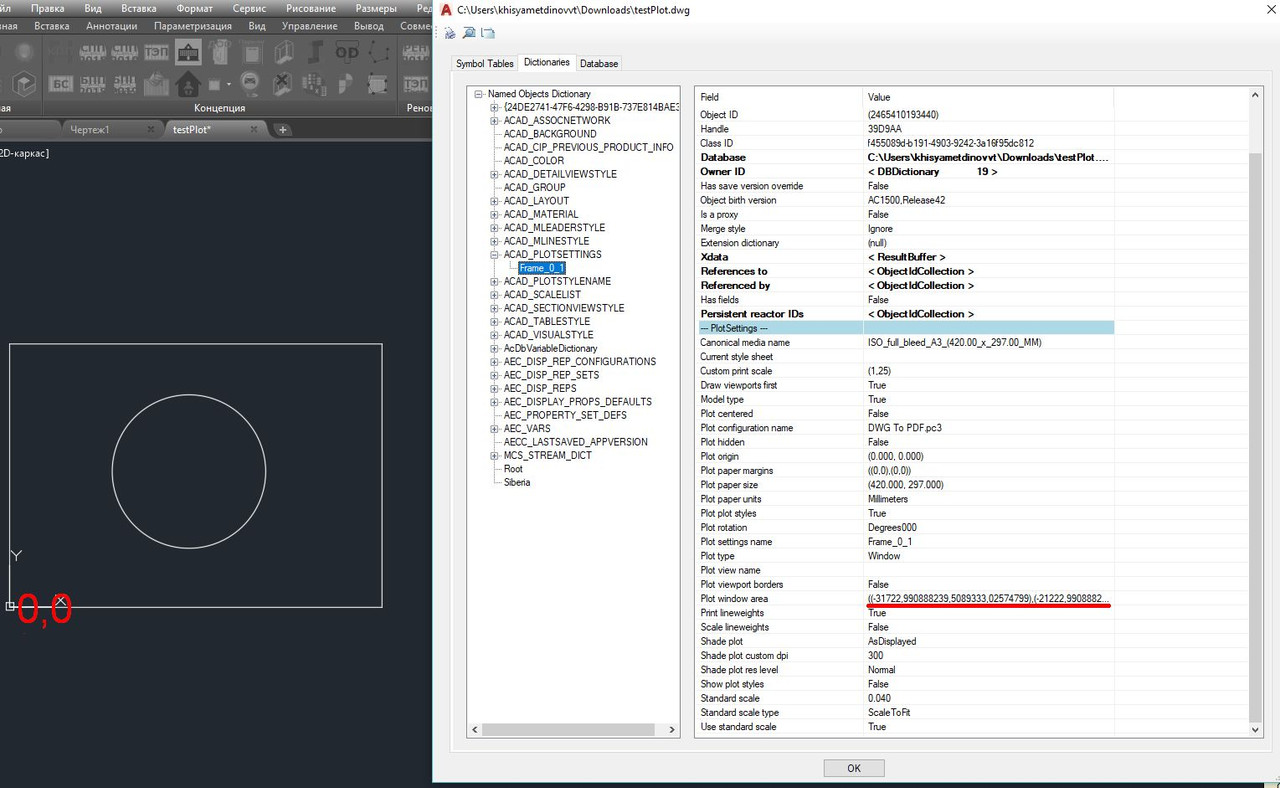Click the Plot window area value cell

[x=988, y=599]
